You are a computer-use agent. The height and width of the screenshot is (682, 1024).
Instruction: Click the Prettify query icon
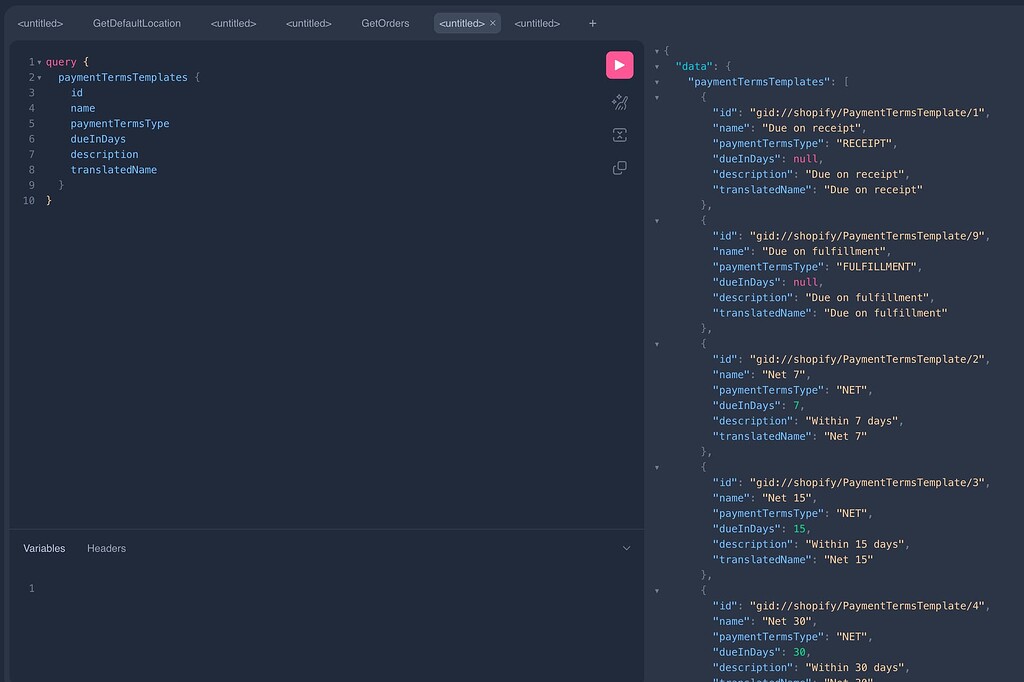tap(619, 102)
